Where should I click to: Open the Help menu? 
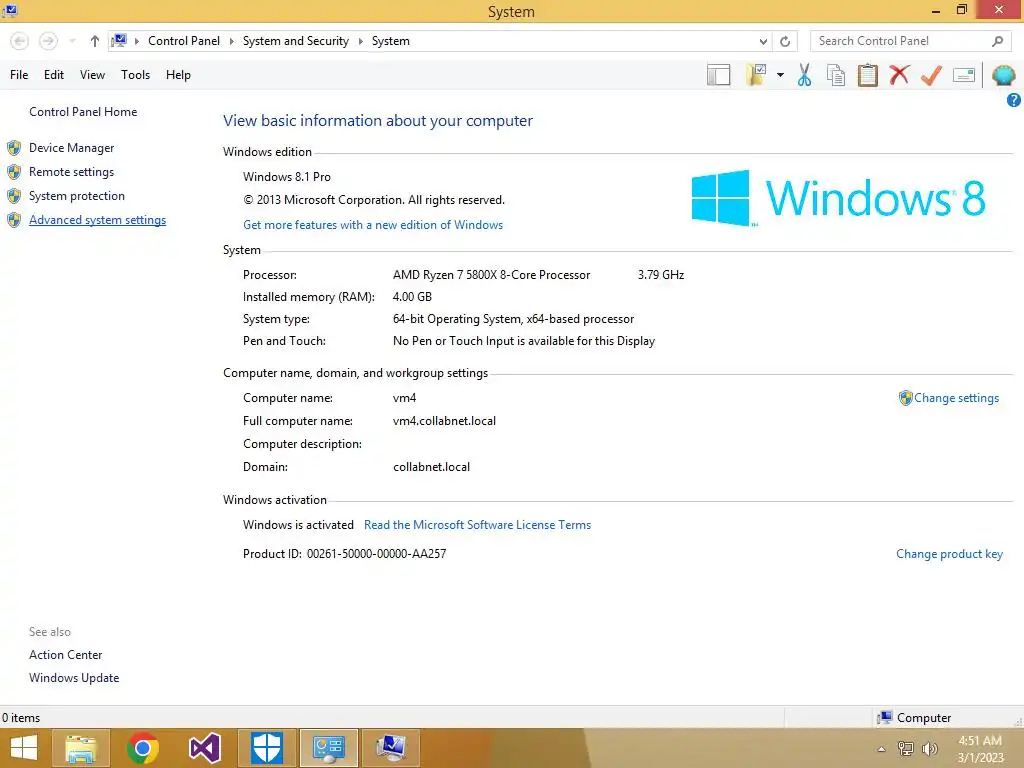pos(178,74)
